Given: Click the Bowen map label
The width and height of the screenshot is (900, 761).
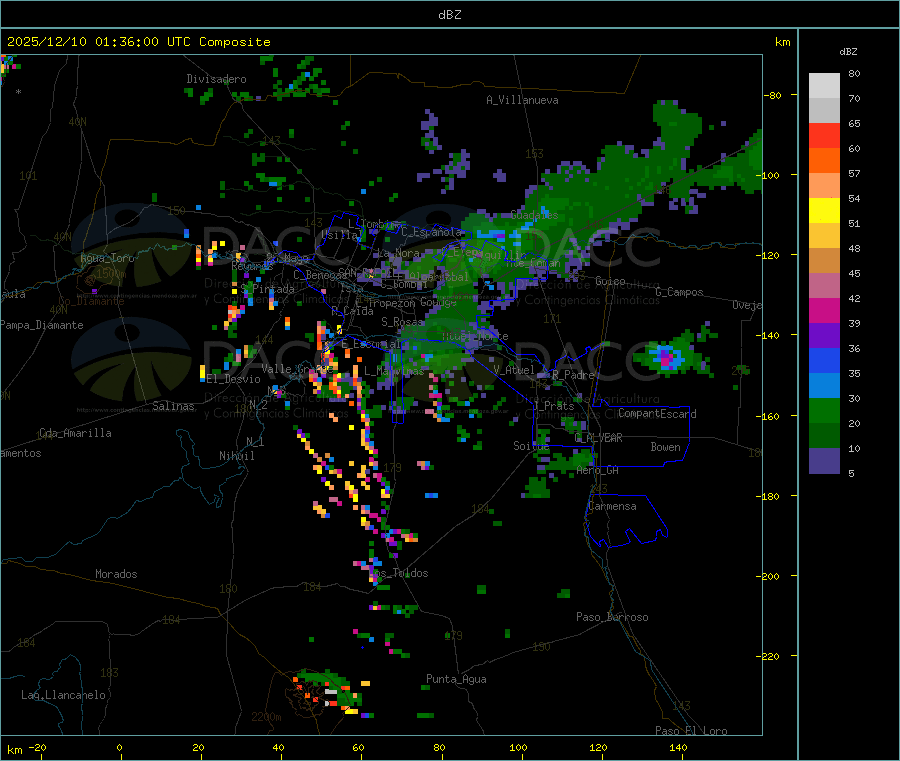Looking at the screenshot, I should (x=665, y=447).
